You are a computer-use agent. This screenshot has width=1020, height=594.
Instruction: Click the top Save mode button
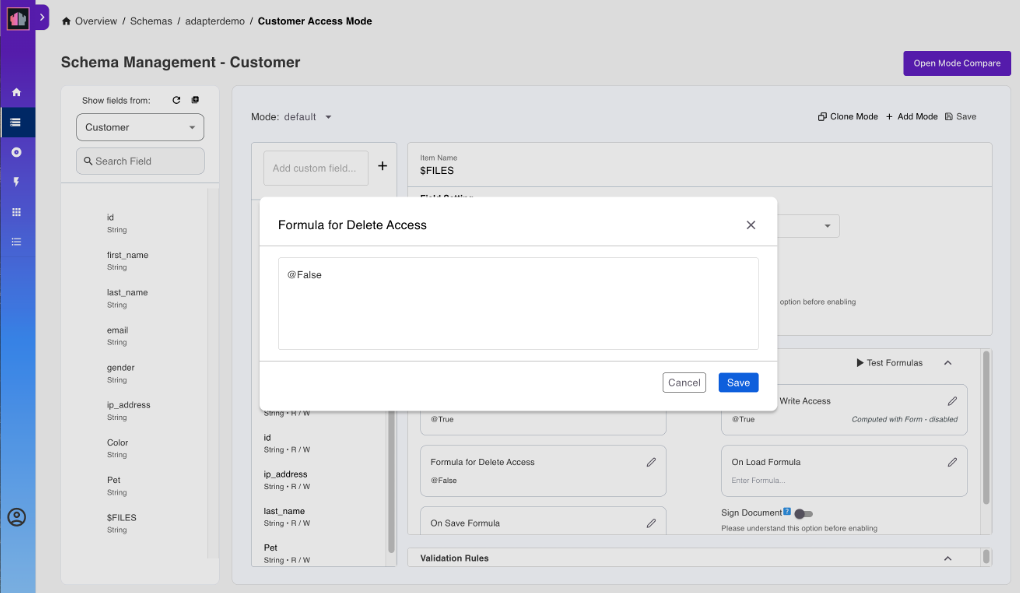pyautogui.click(x=961, y=116)
